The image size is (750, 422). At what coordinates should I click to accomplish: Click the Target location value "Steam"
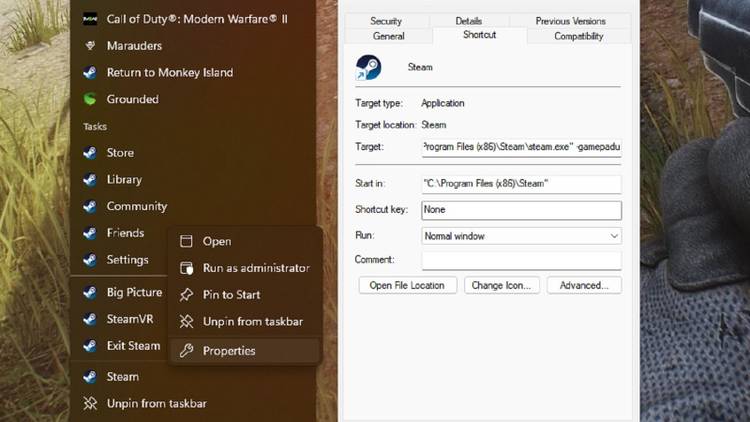[x=434, y=125]
